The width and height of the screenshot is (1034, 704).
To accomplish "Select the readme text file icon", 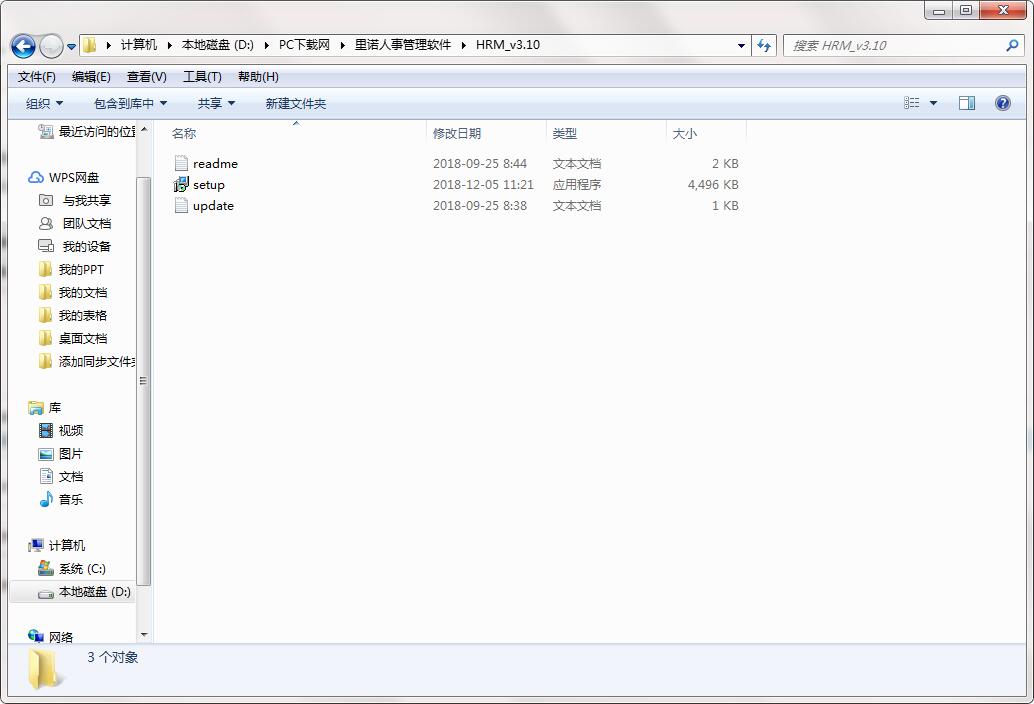I will pyautogui.click(x=181, y=163).
